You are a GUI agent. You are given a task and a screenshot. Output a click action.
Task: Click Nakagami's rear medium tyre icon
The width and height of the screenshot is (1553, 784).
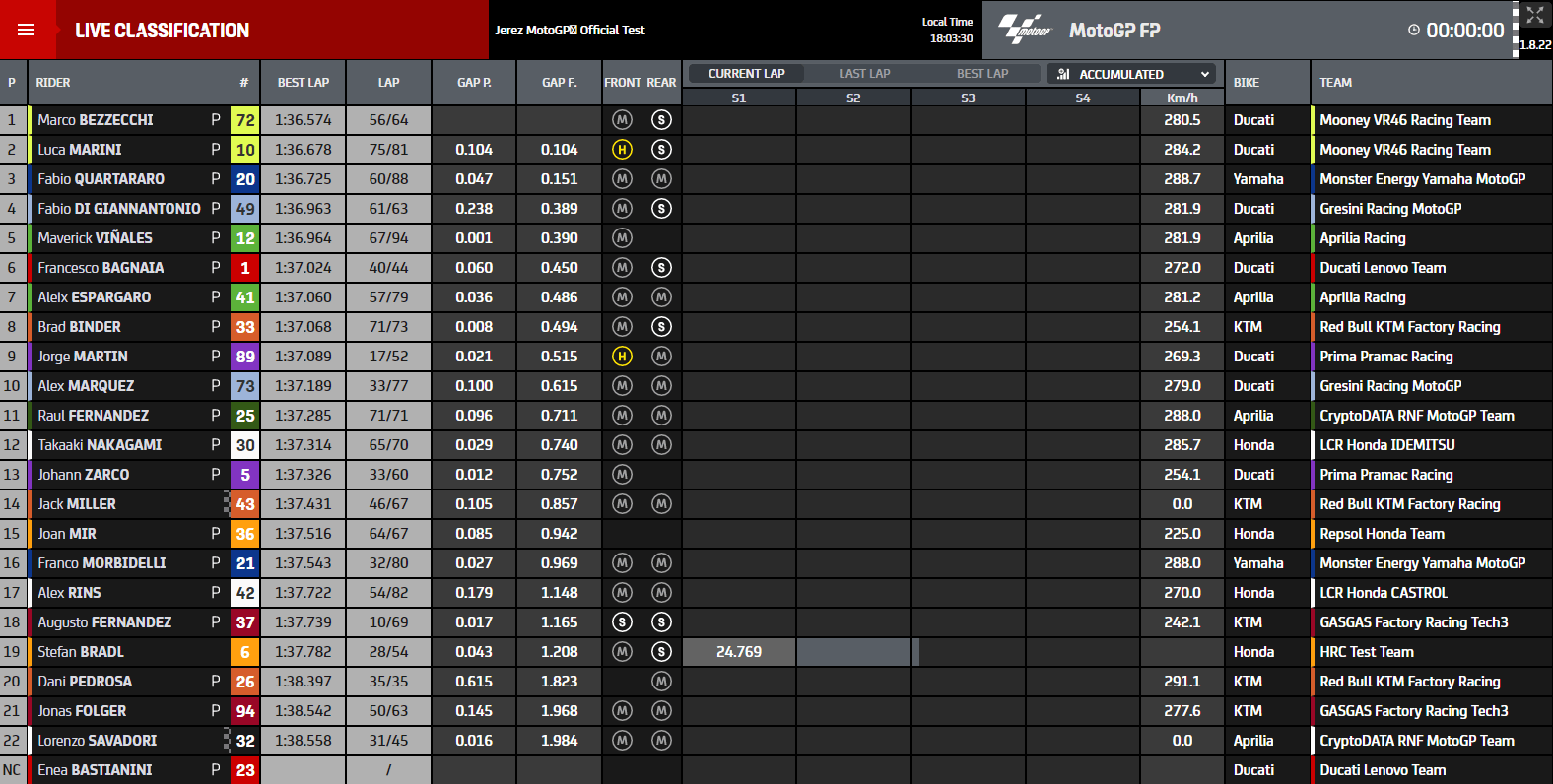pos(661,445)
